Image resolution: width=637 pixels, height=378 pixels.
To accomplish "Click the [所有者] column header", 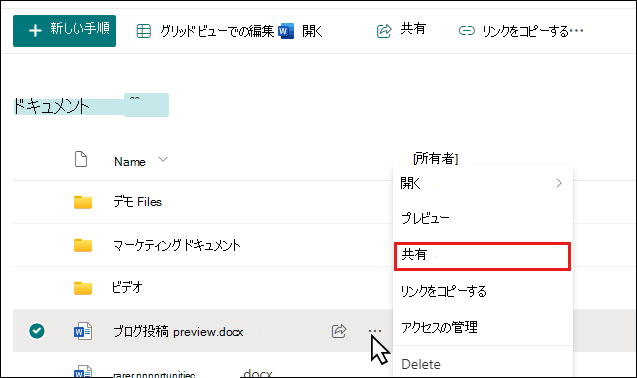I will (436, 158).
